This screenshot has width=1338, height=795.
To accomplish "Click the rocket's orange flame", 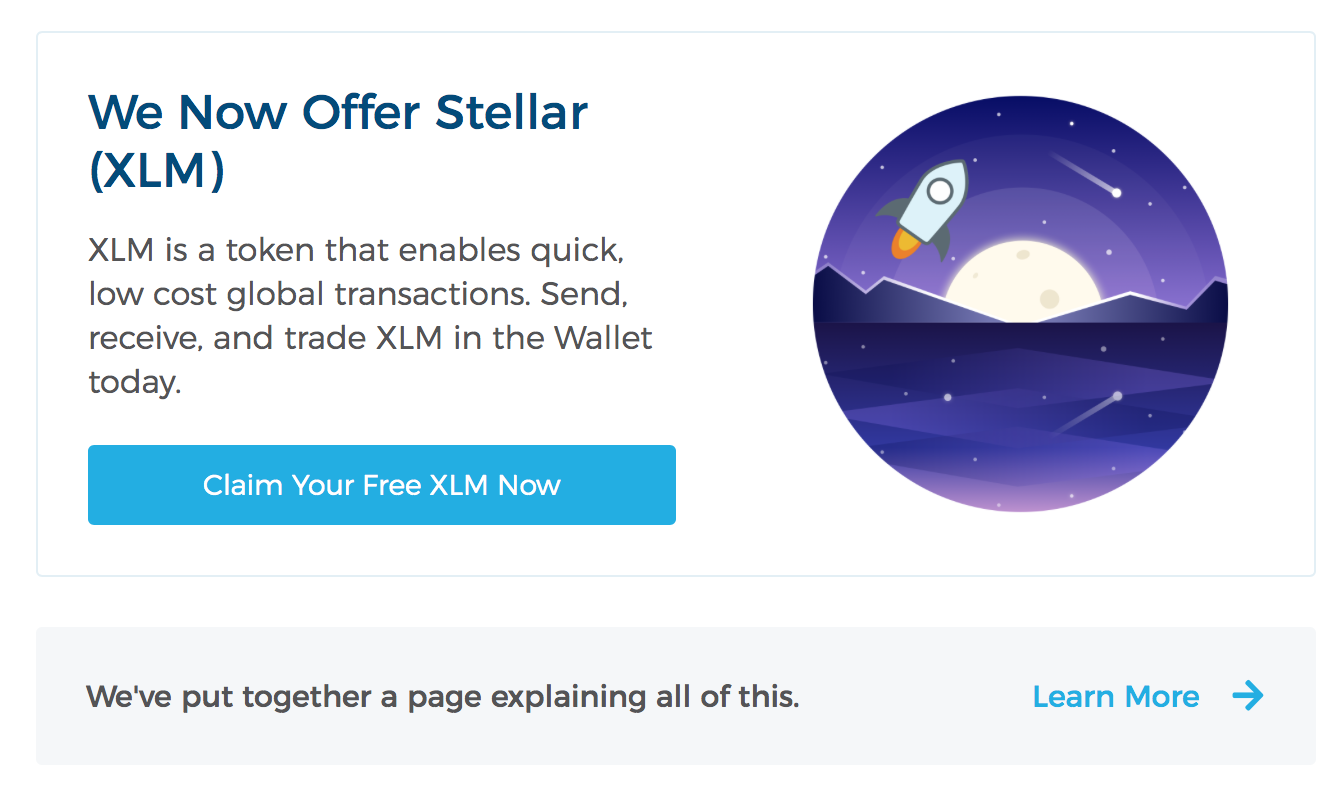I will click(905, 243).
